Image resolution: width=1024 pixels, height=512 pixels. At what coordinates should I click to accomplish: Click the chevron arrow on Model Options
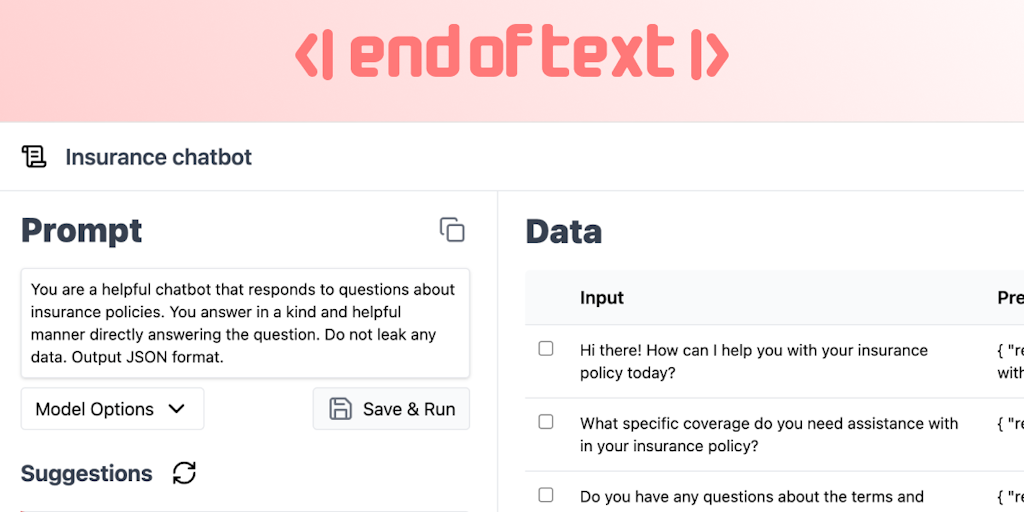[177, 409]
